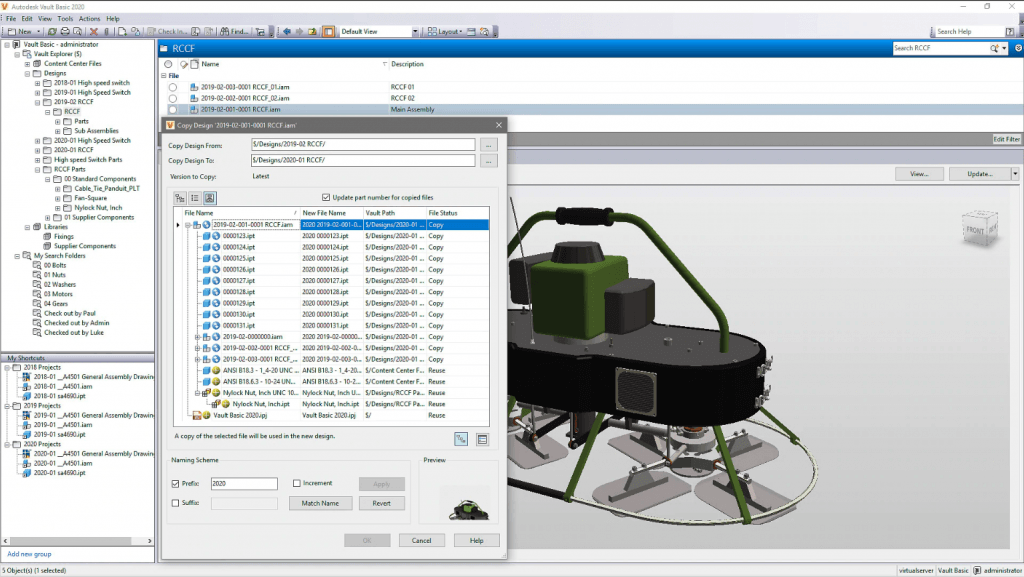Image resolution: width=1024 pixels, height=577 pixels.
Task: Click the Cancel button in Copy Design
Action: tap(421, 540)
